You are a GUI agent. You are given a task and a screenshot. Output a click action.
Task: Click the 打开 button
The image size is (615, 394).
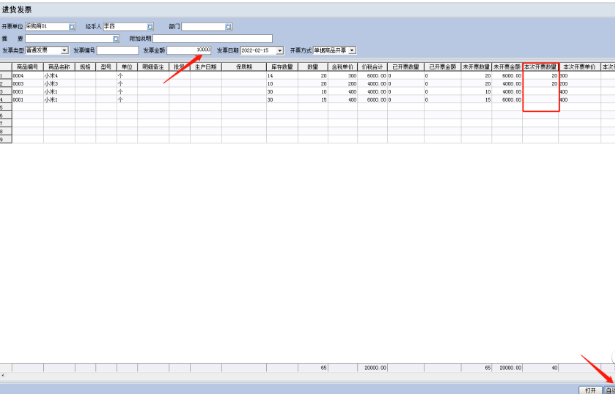[590, 390]
